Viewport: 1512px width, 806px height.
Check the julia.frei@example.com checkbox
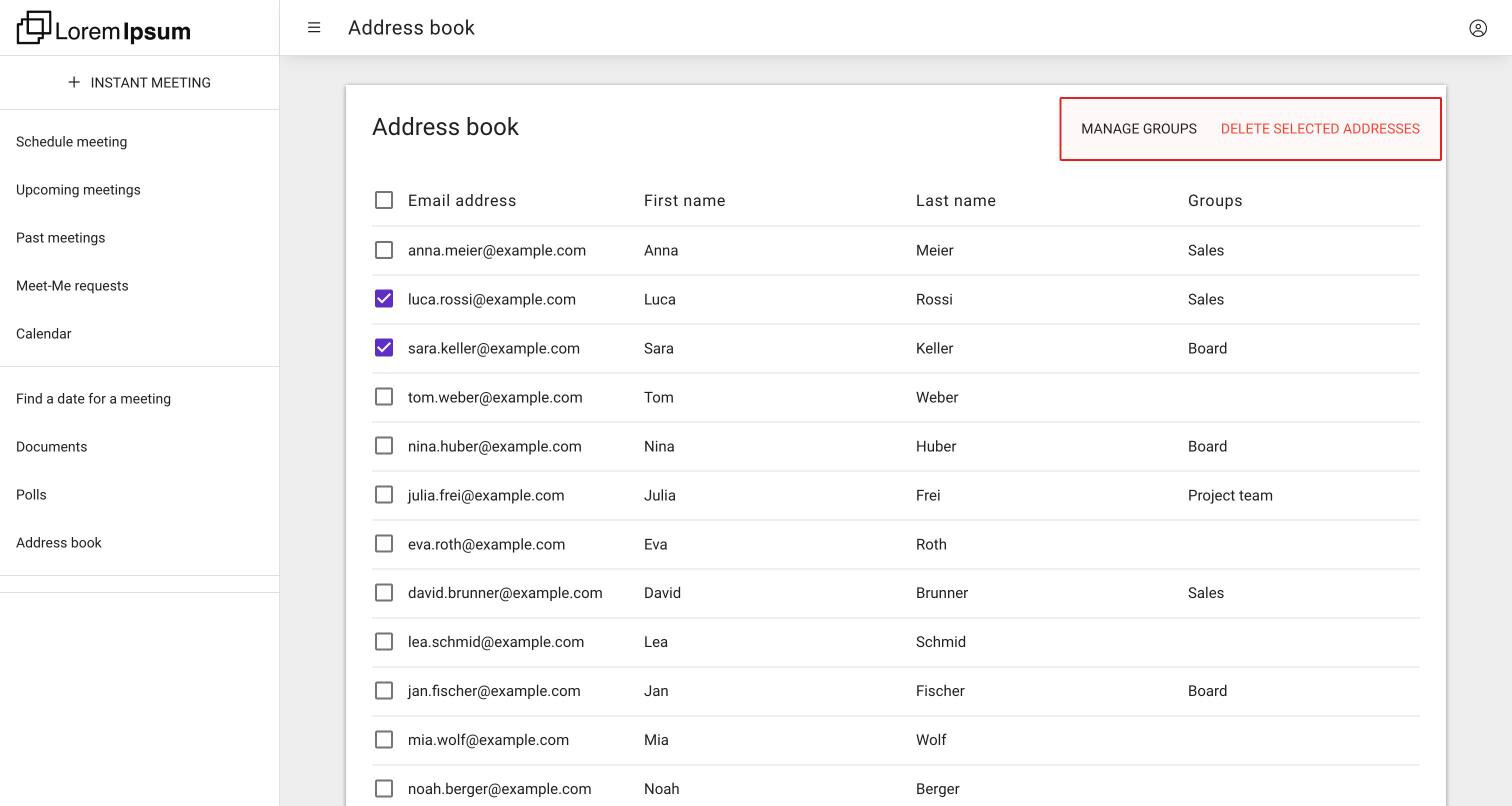pyautogui.click(x=384, y=495)
